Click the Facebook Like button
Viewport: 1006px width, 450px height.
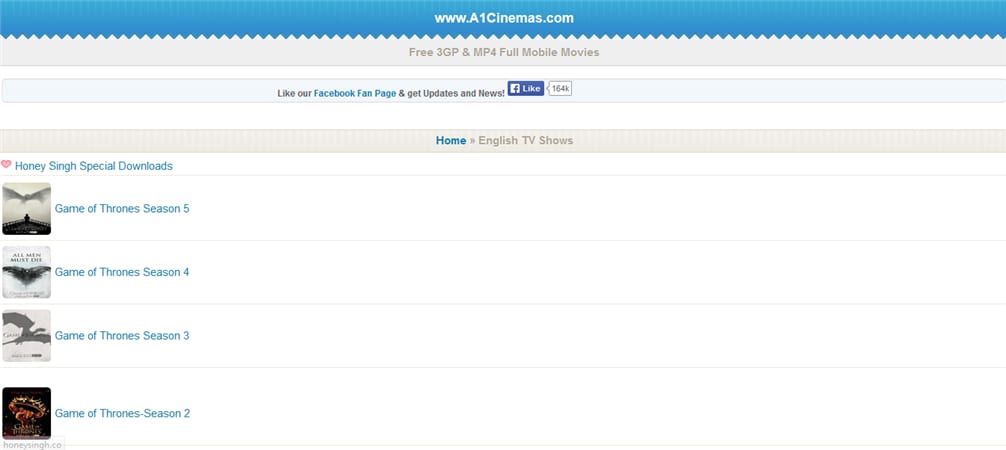tap(525, 89)
